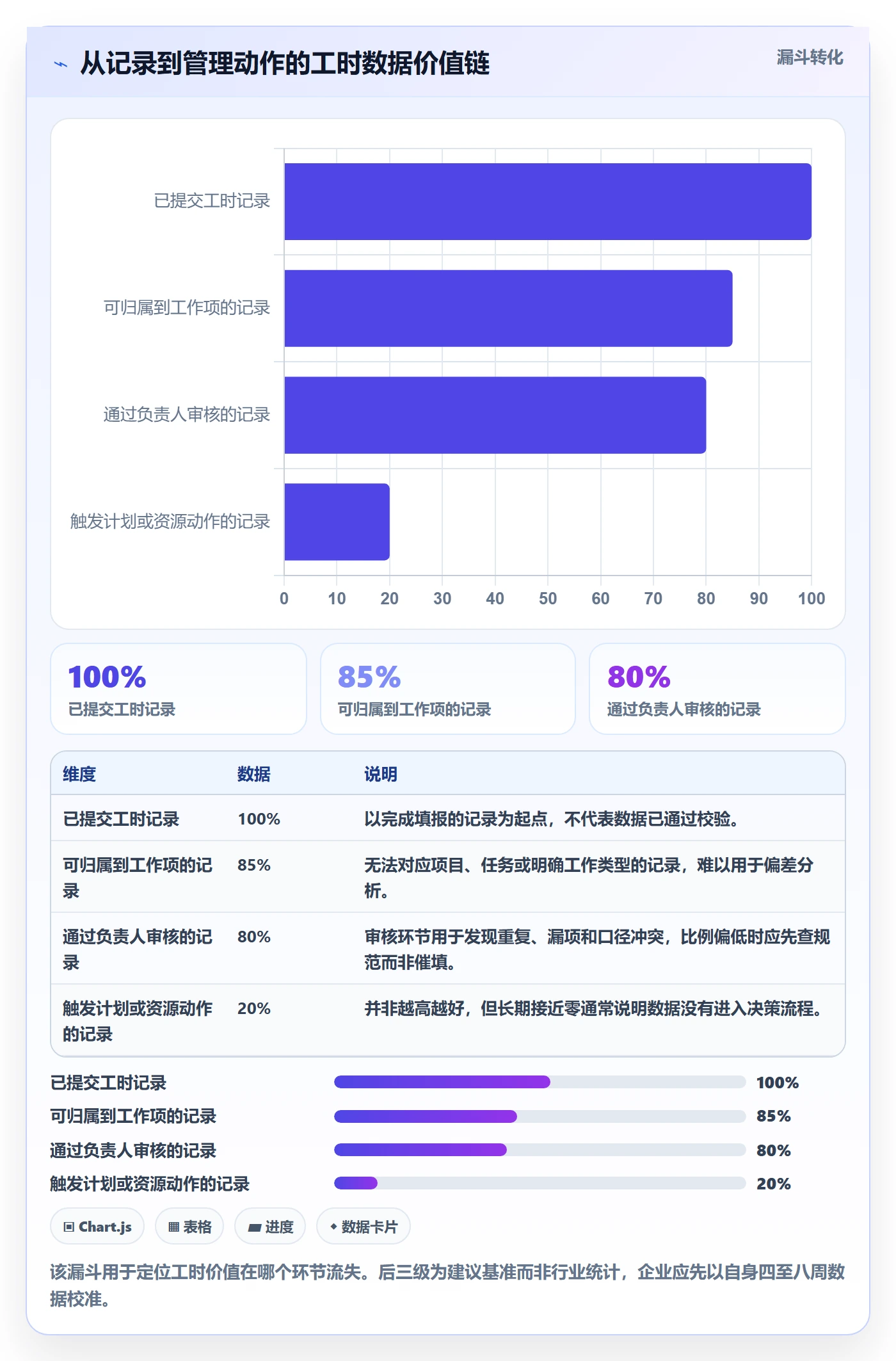
Task: Click the 20% progress bar for 触发计划或资源动作的记录
Action: tap(540, 1183)
